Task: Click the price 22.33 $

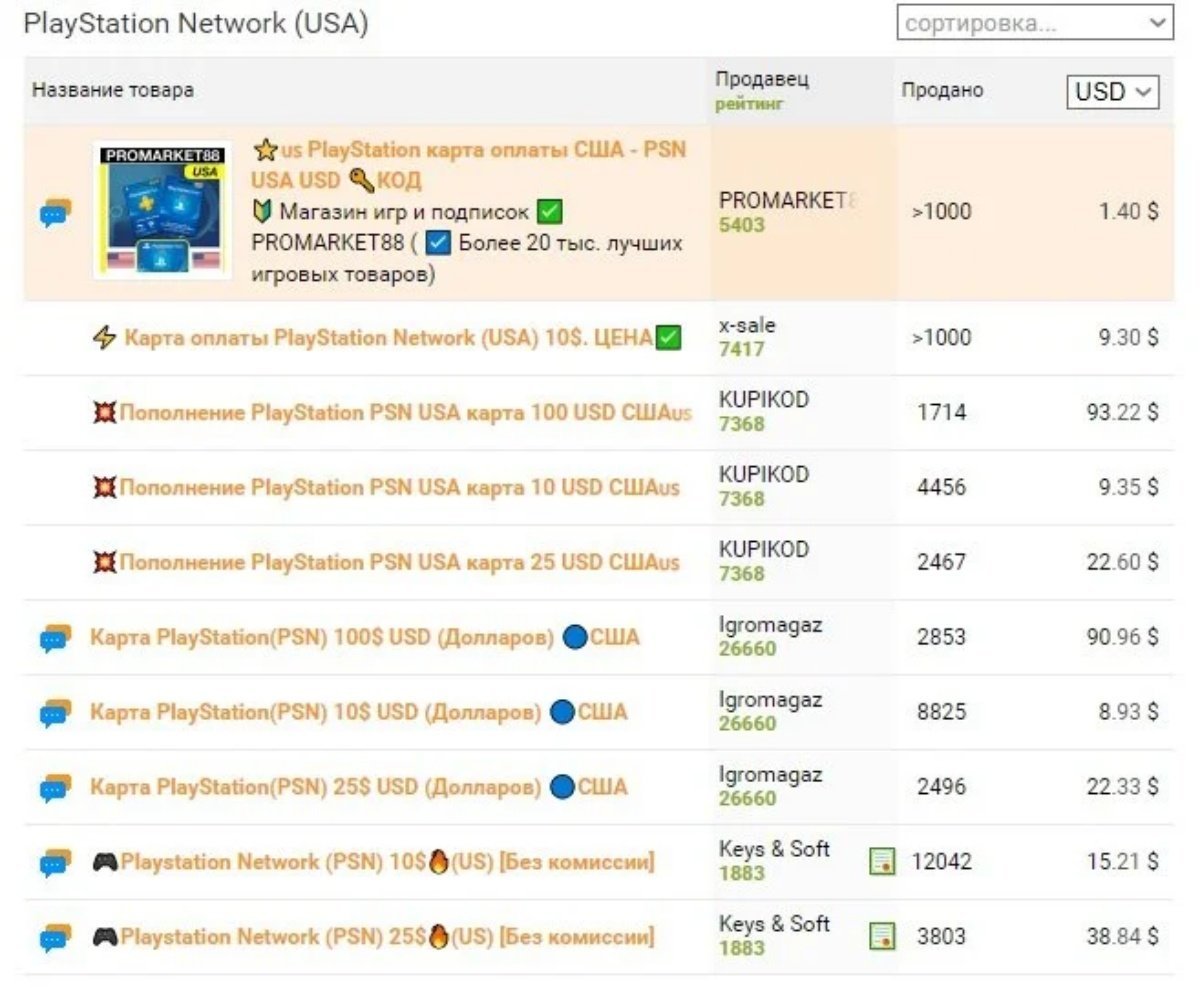Action: click(x=1123, y=787)
